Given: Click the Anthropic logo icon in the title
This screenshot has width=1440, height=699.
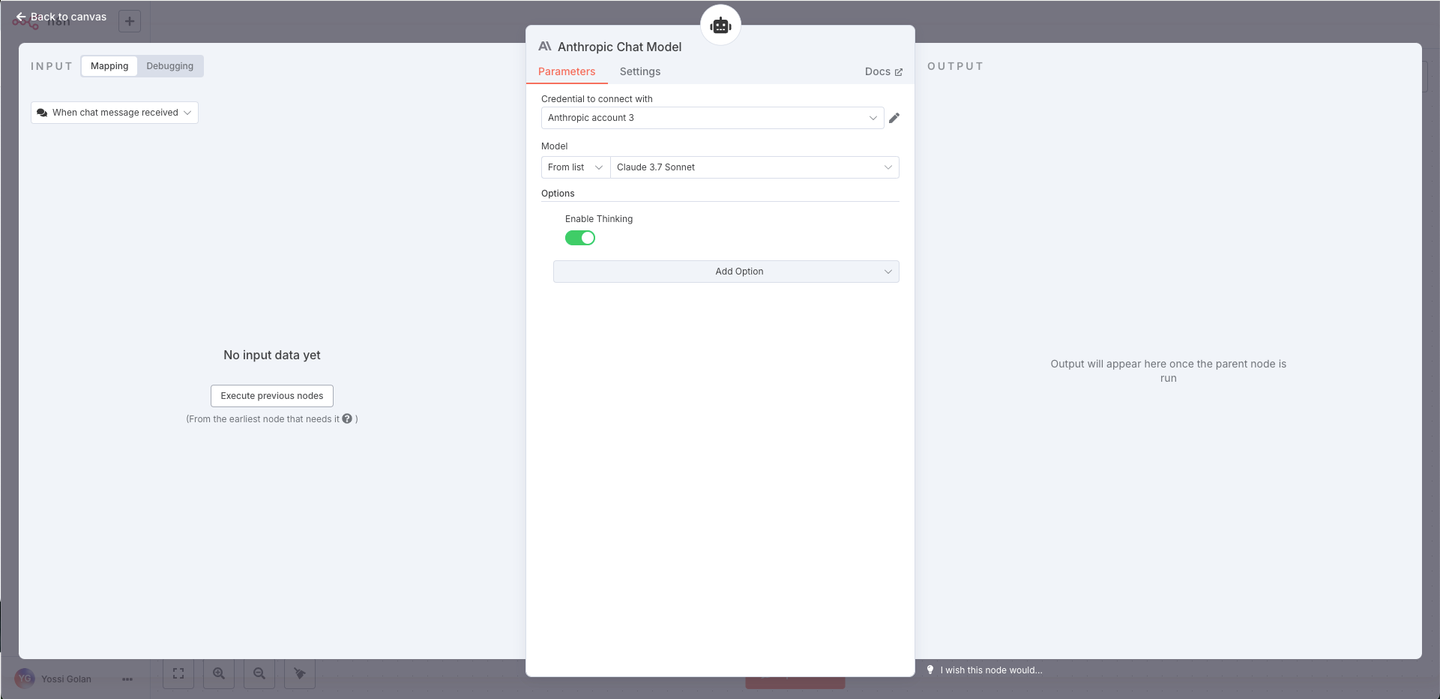Looking at the screenshot, I should [545, 46].
